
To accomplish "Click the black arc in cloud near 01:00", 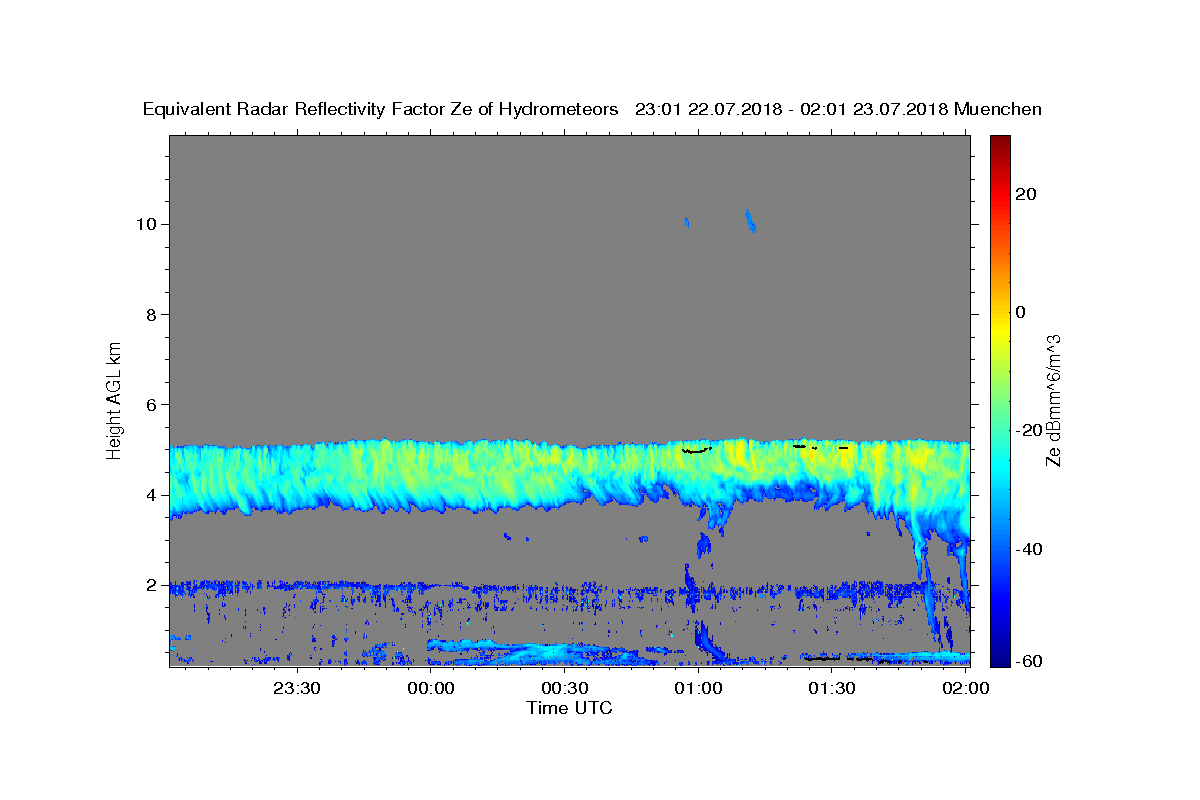I will point(696,450).
